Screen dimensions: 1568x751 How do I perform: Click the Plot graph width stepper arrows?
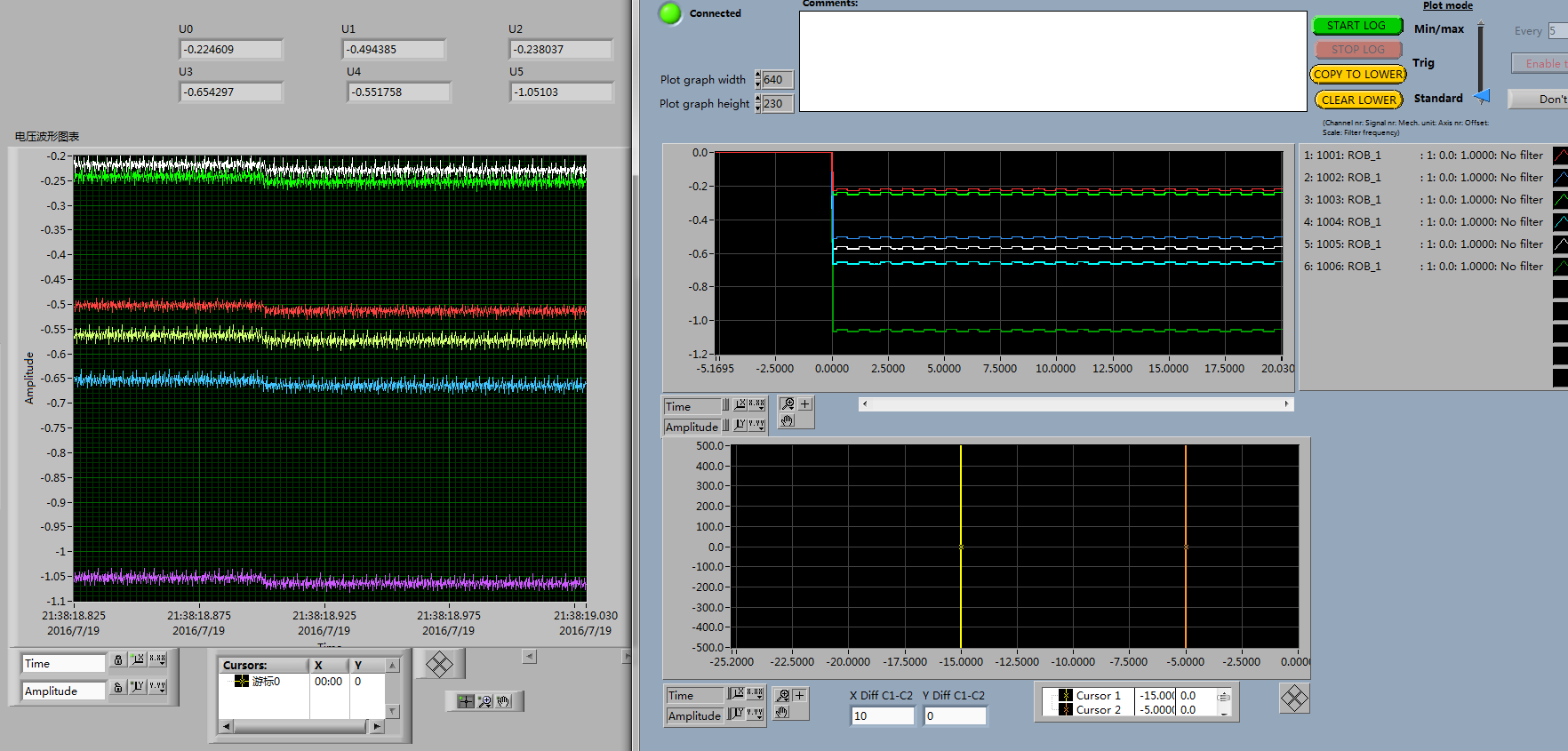(x=757, y=80)
